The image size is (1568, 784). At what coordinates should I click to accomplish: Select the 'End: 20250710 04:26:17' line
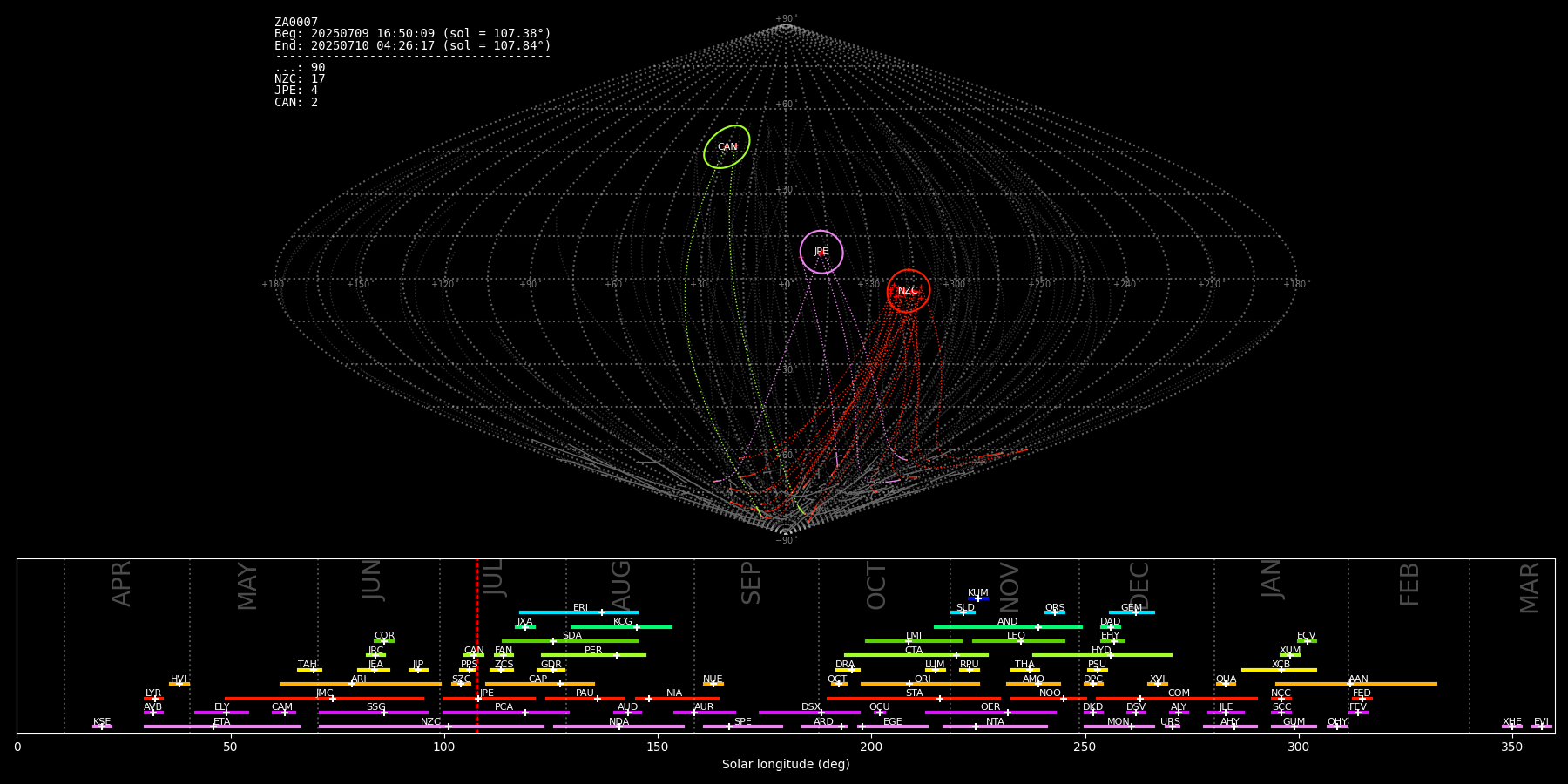tap(413, 45)
